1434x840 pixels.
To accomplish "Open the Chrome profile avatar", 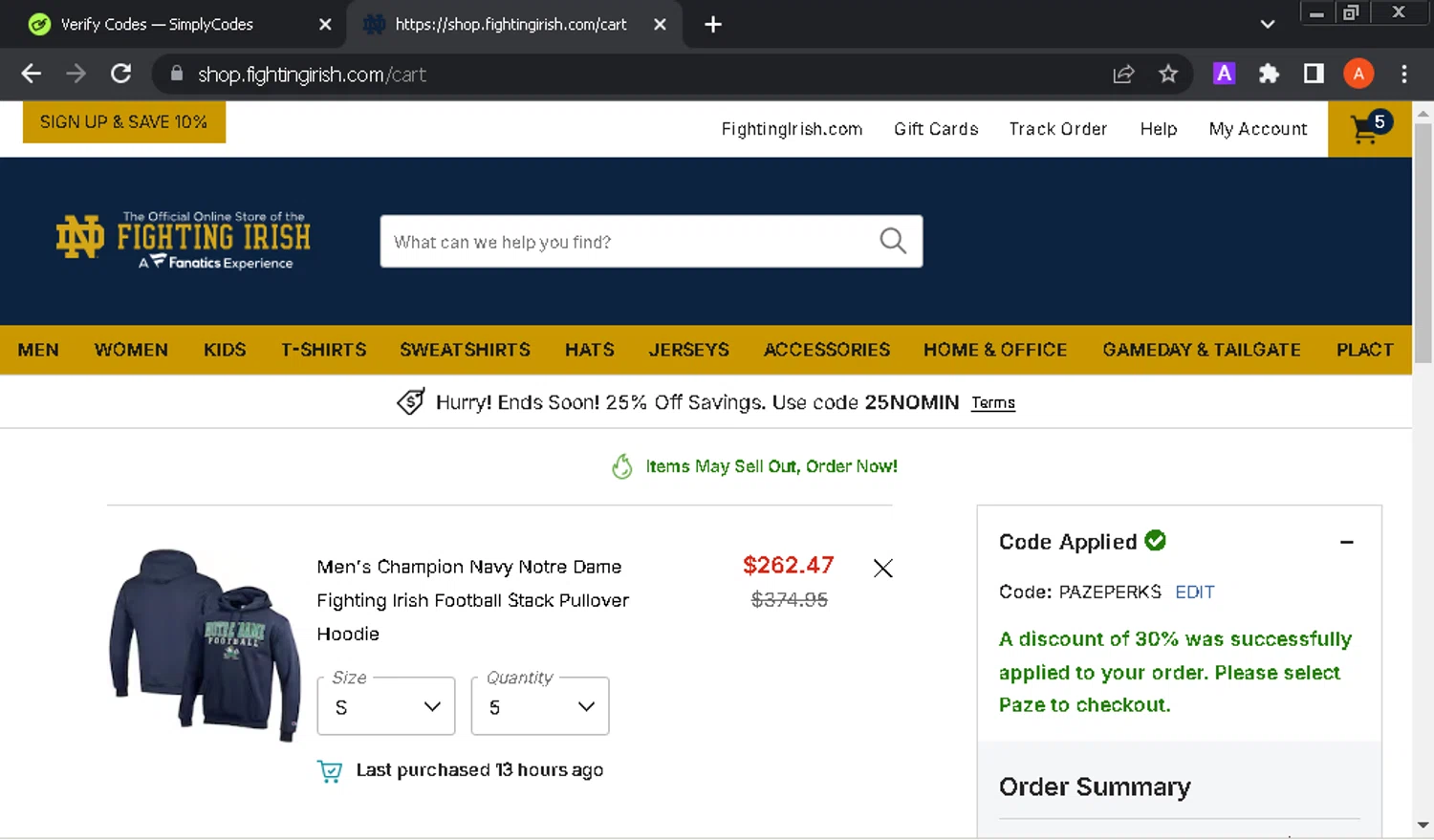I will 1358,74.
